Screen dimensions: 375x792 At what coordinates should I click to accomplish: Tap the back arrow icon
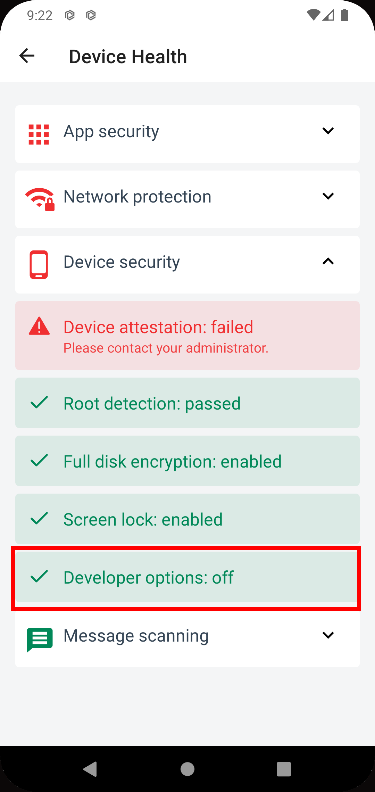pyautogui.click(x=26, y=56)
